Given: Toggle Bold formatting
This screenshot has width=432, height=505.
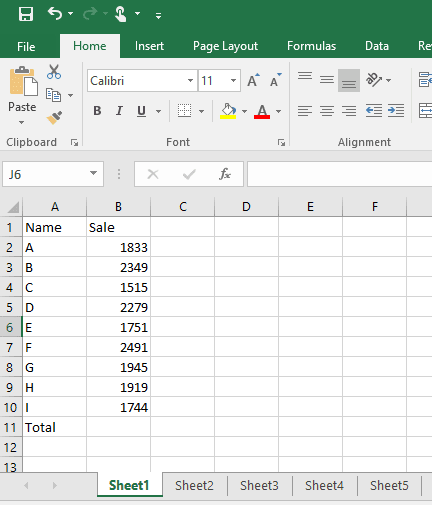Looking at the screenshot, I should [97, 111].
